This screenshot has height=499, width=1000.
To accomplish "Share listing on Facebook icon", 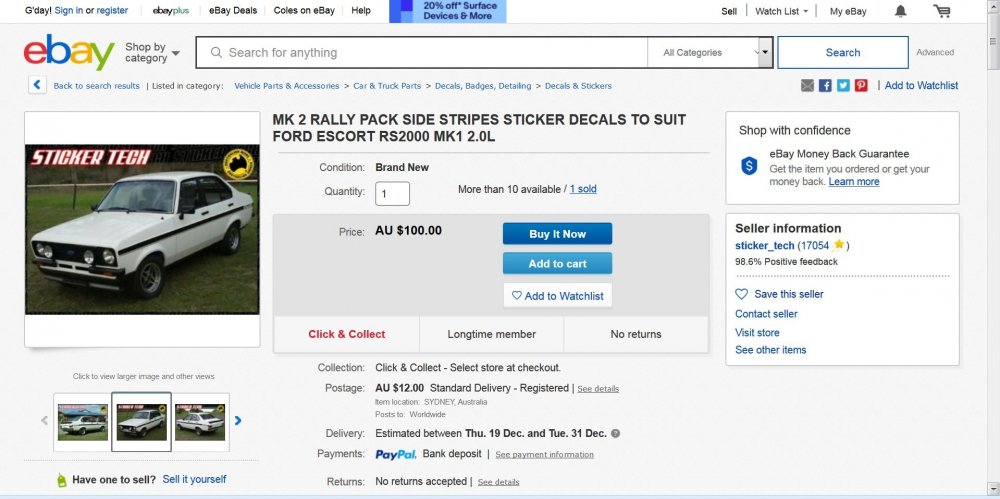I will pos(825,86).
